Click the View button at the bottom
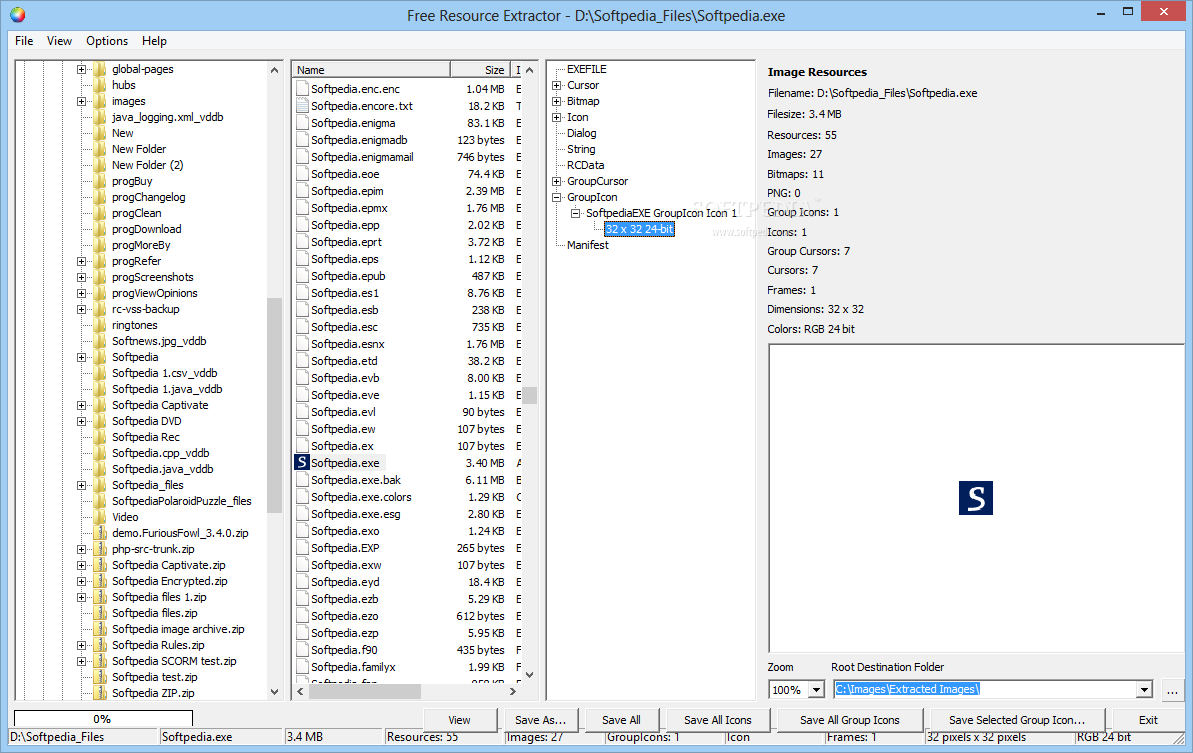The width and height of the screenshot is (1193, 753). pos(460,720)
